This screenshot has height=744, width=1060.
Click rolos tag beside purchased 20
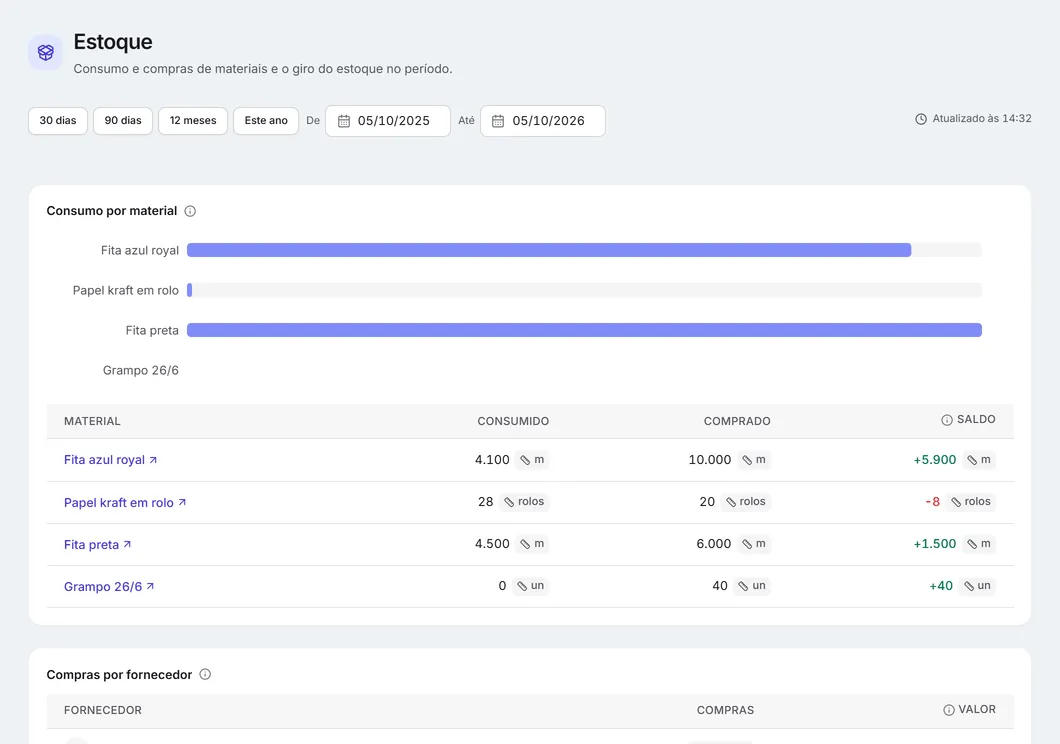point(746,501)
